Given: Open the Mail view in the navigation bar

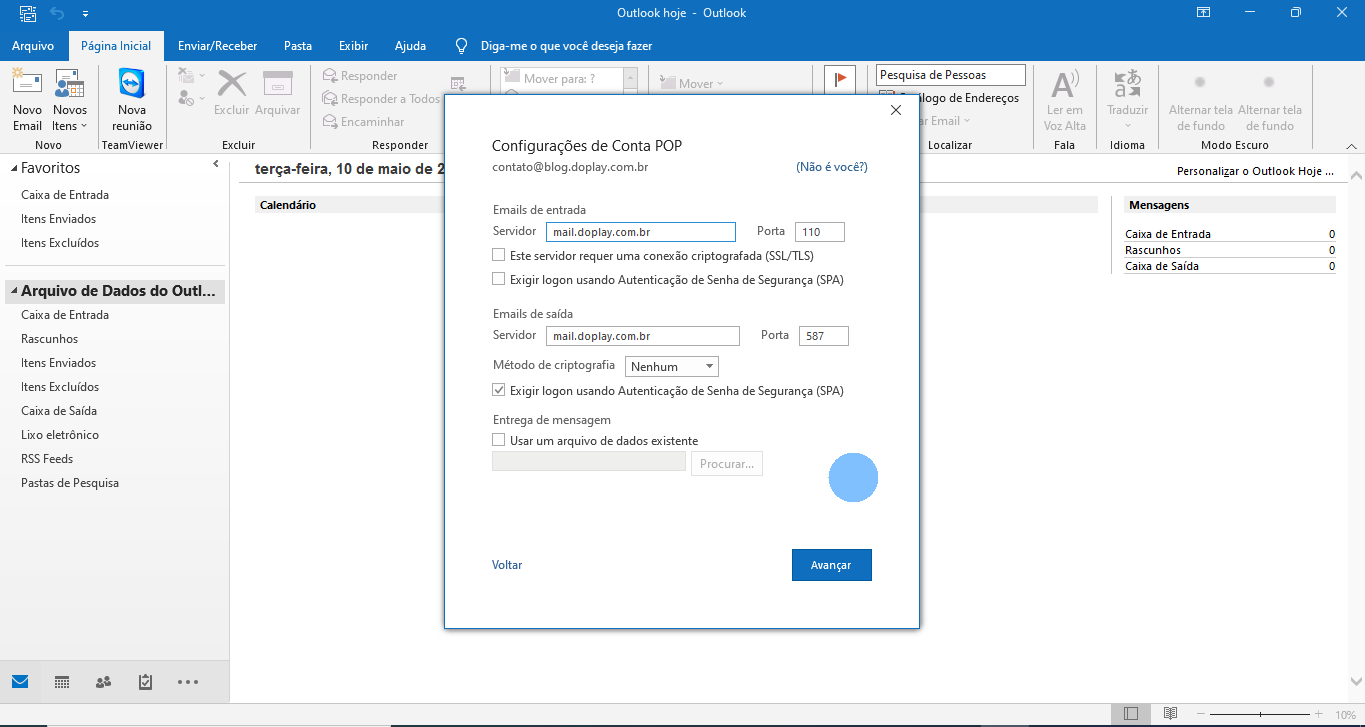Looking at the screenshot, I should point(20,682).
